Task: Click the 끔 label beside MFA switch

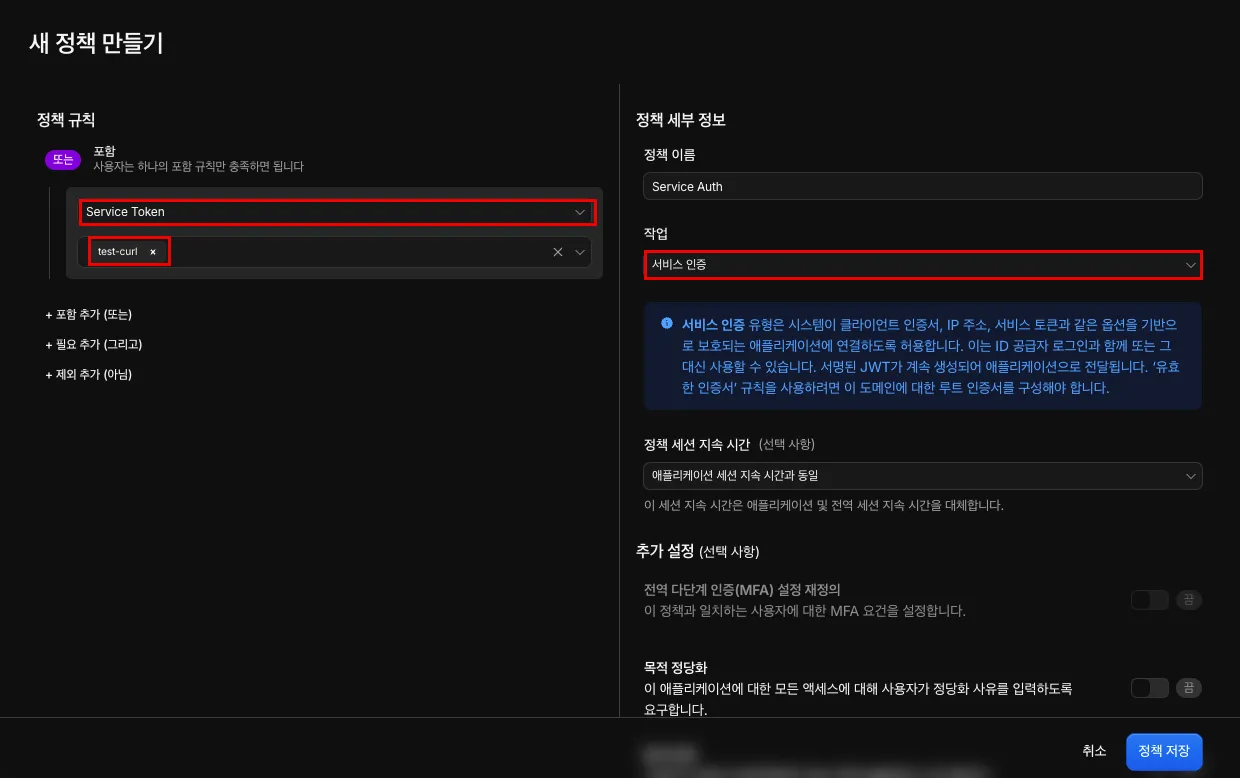Action: (1189, 600)
